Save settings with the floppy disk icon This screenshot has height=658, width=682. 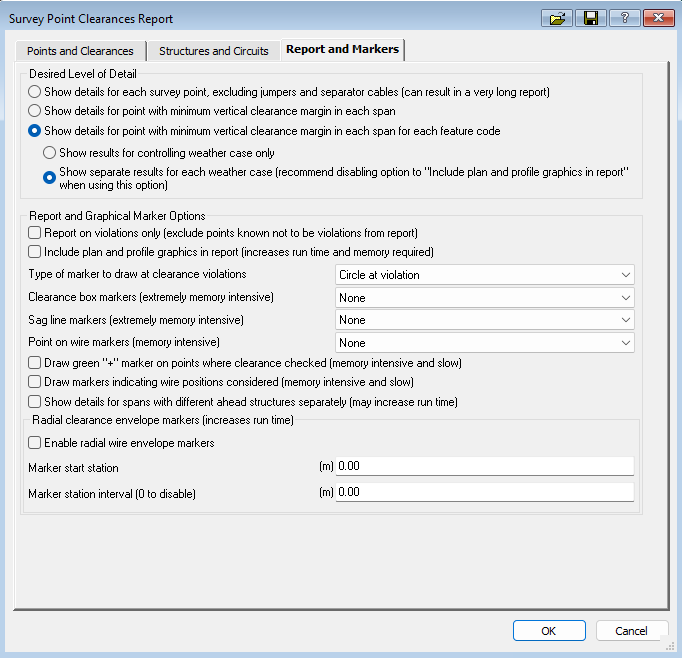(591, 18)
